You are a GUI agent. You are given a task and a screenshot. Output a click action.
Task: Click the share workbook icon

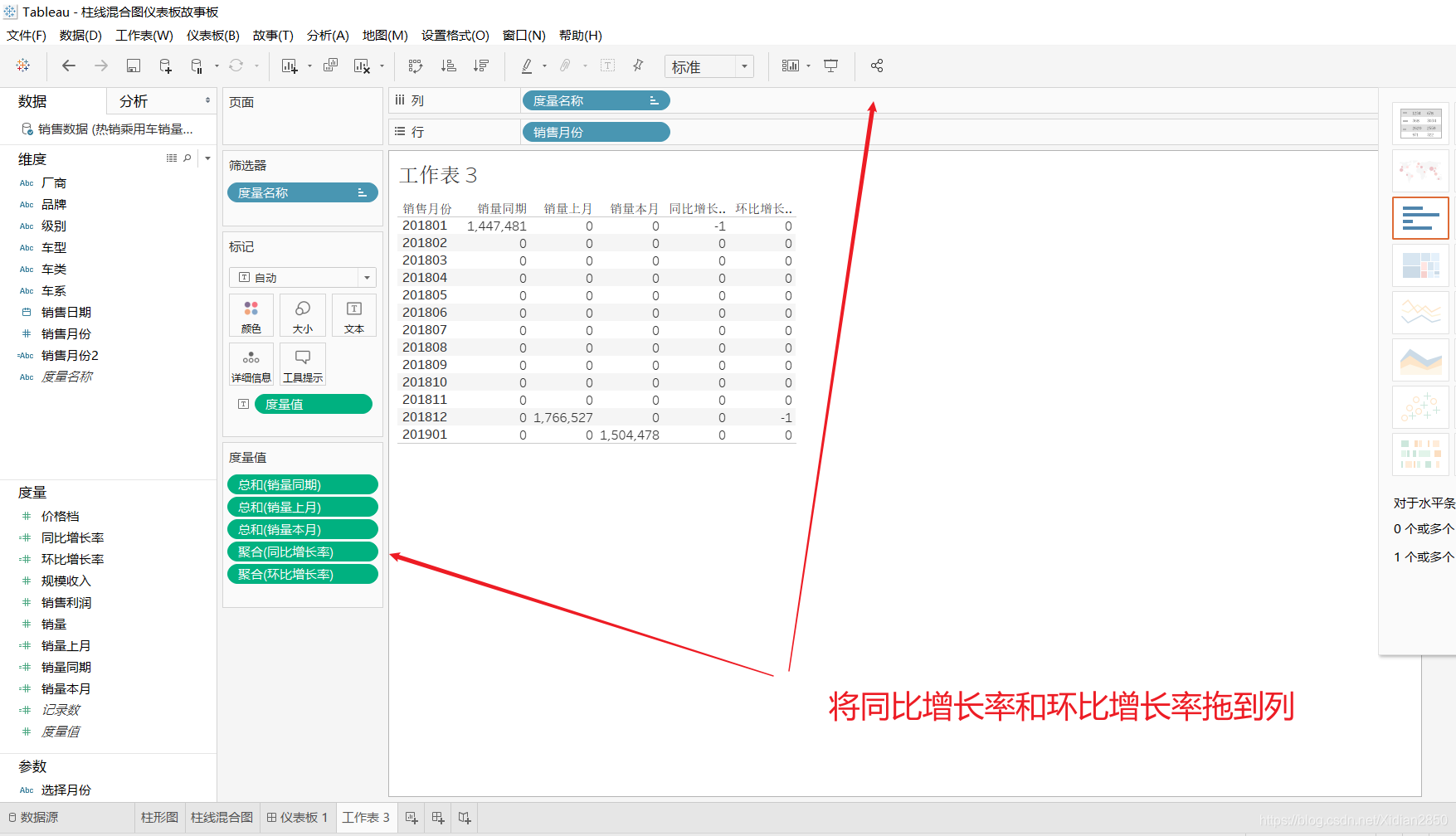tap(877, 66)
